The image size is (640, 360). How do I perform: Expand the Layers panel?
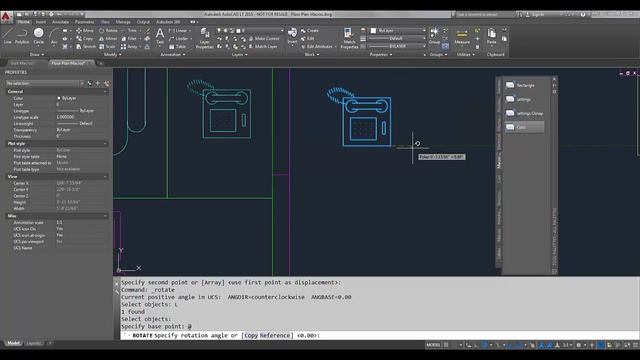coord(240,54)
